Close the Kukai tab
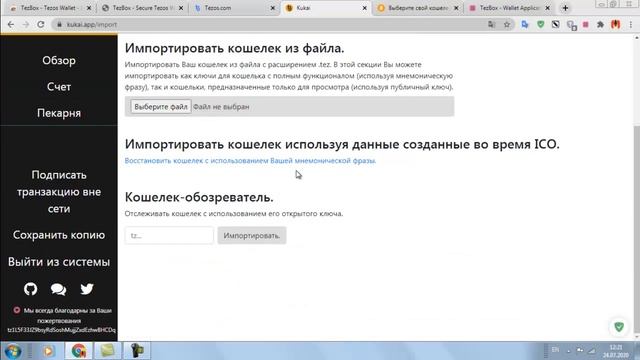The width and height of the screenshot is (640, 360). pyautogui.click(x=364, y=8)
